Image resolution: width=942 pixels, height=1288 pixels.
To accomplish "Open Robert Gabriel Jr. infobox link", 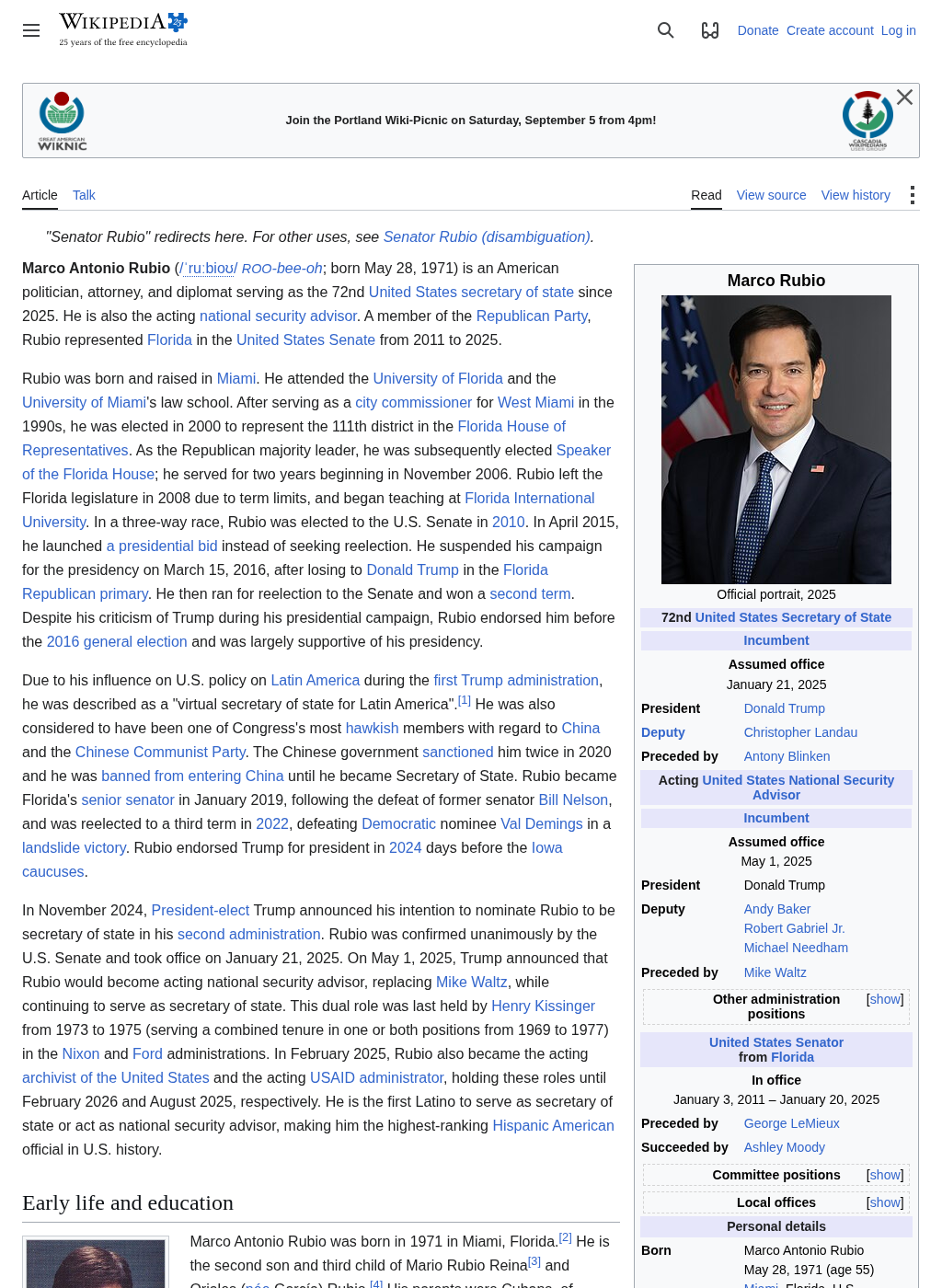I will point(795,928).
